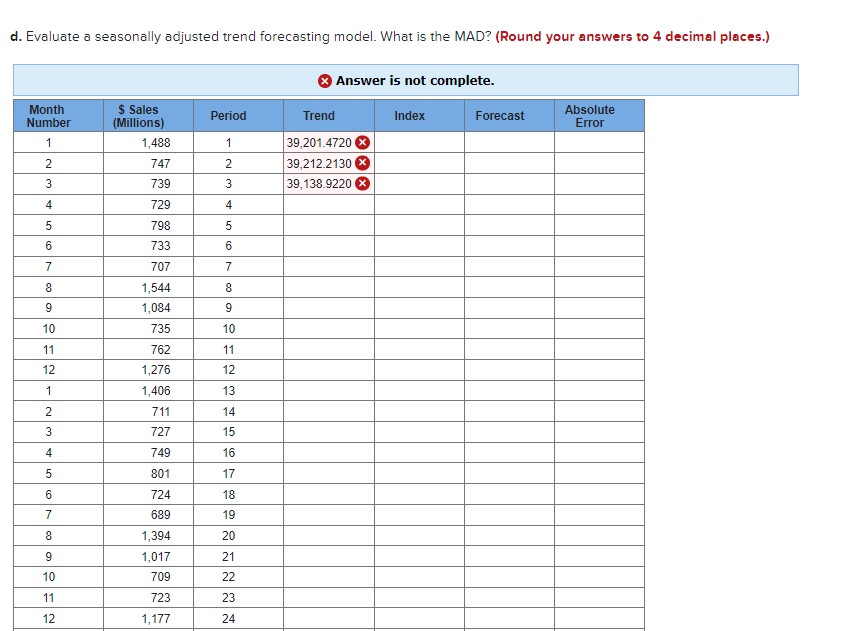Click the Forecast column header

pyautogui.click(x=510, y=116)
